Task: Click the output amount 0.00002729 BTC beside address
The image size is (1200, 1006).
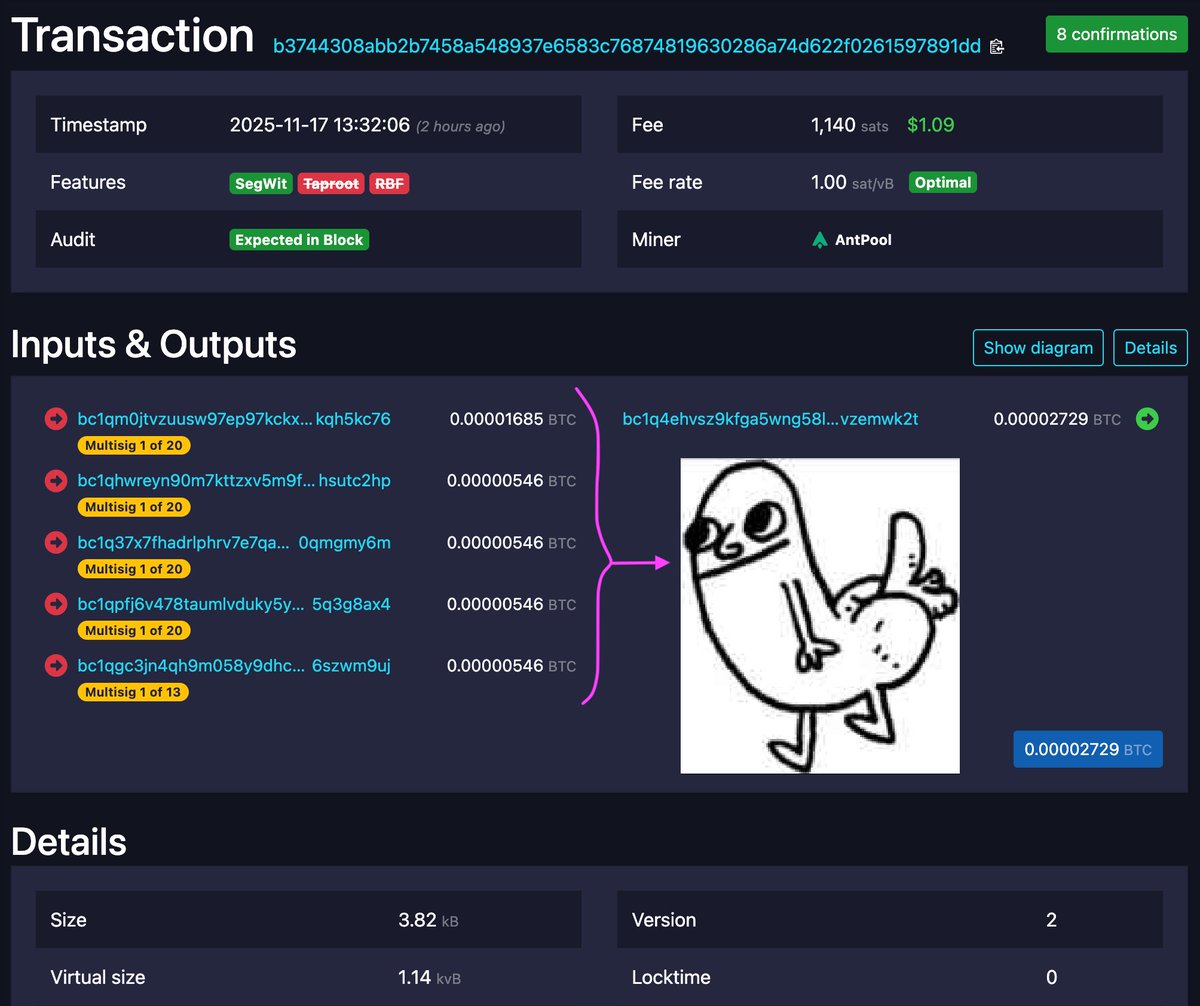Action: [x=1057, y=419]
